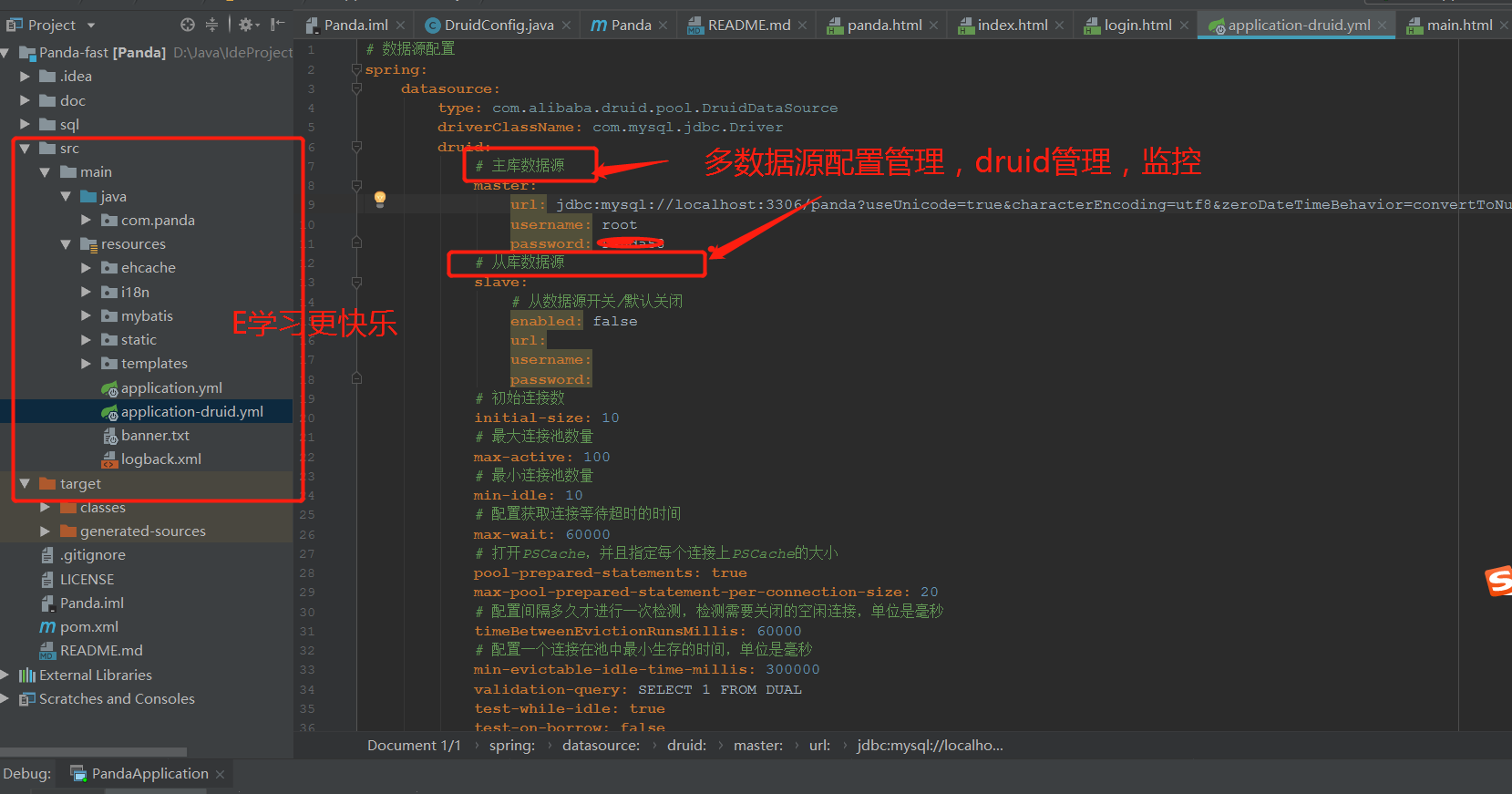Switch to the panda.html tab
Image resolution: width=1512 pixels, height=794 pixels.
(x=883, y=26)
